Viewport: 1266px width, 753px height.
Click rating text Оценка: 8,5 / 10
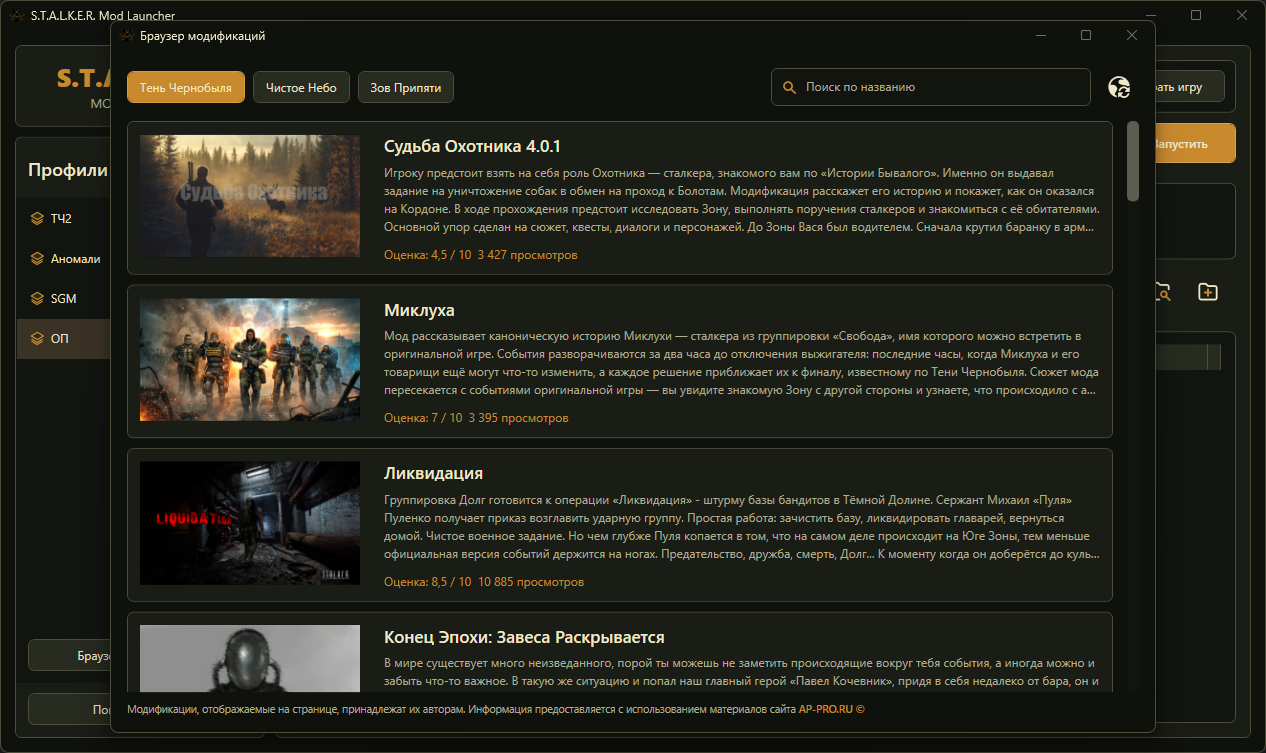pyautogui.click(x=427, y=582)
